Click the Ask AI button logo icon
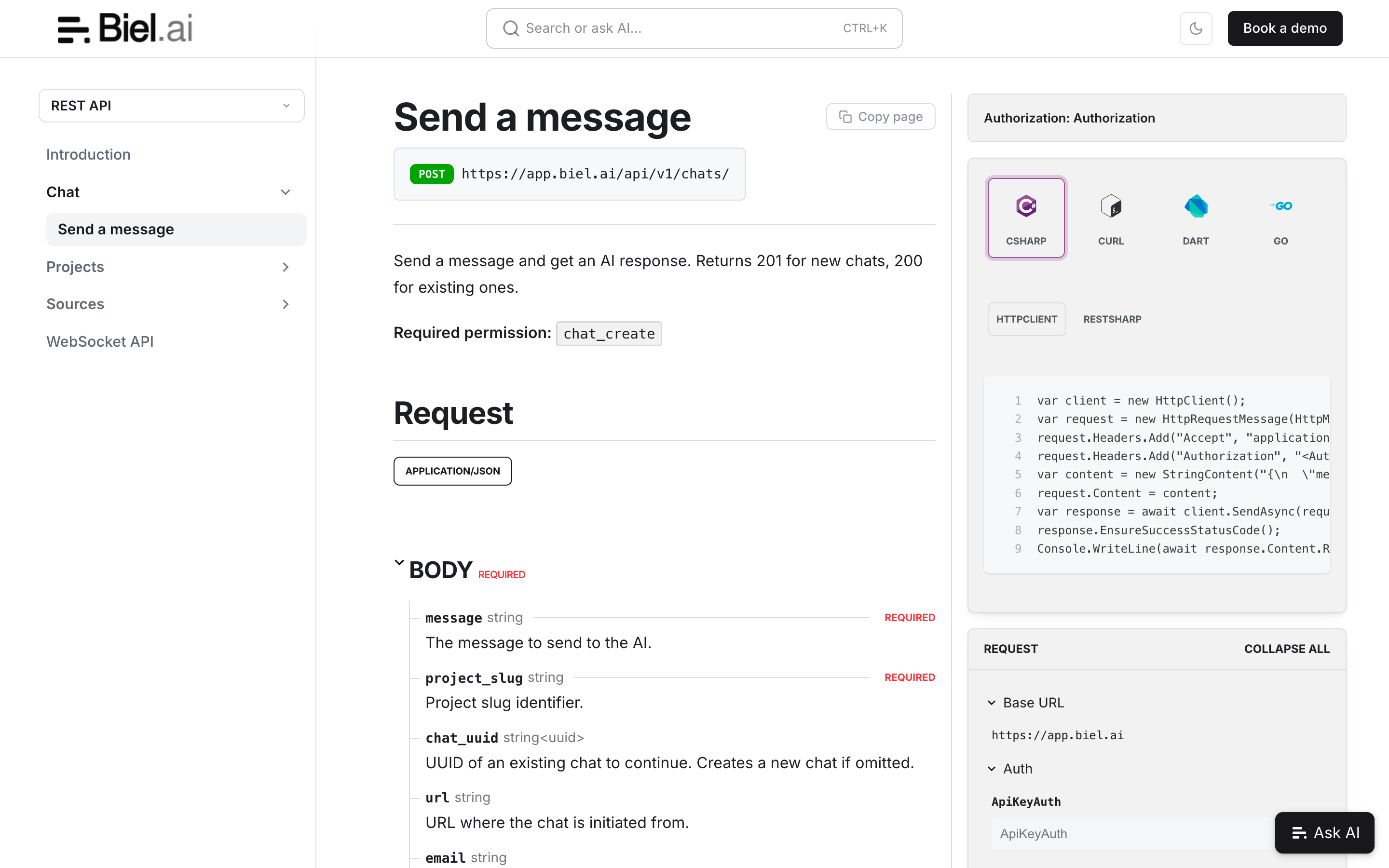Screen dimensions: 1389x868 pyautogui.click(x=1299, y=833)
